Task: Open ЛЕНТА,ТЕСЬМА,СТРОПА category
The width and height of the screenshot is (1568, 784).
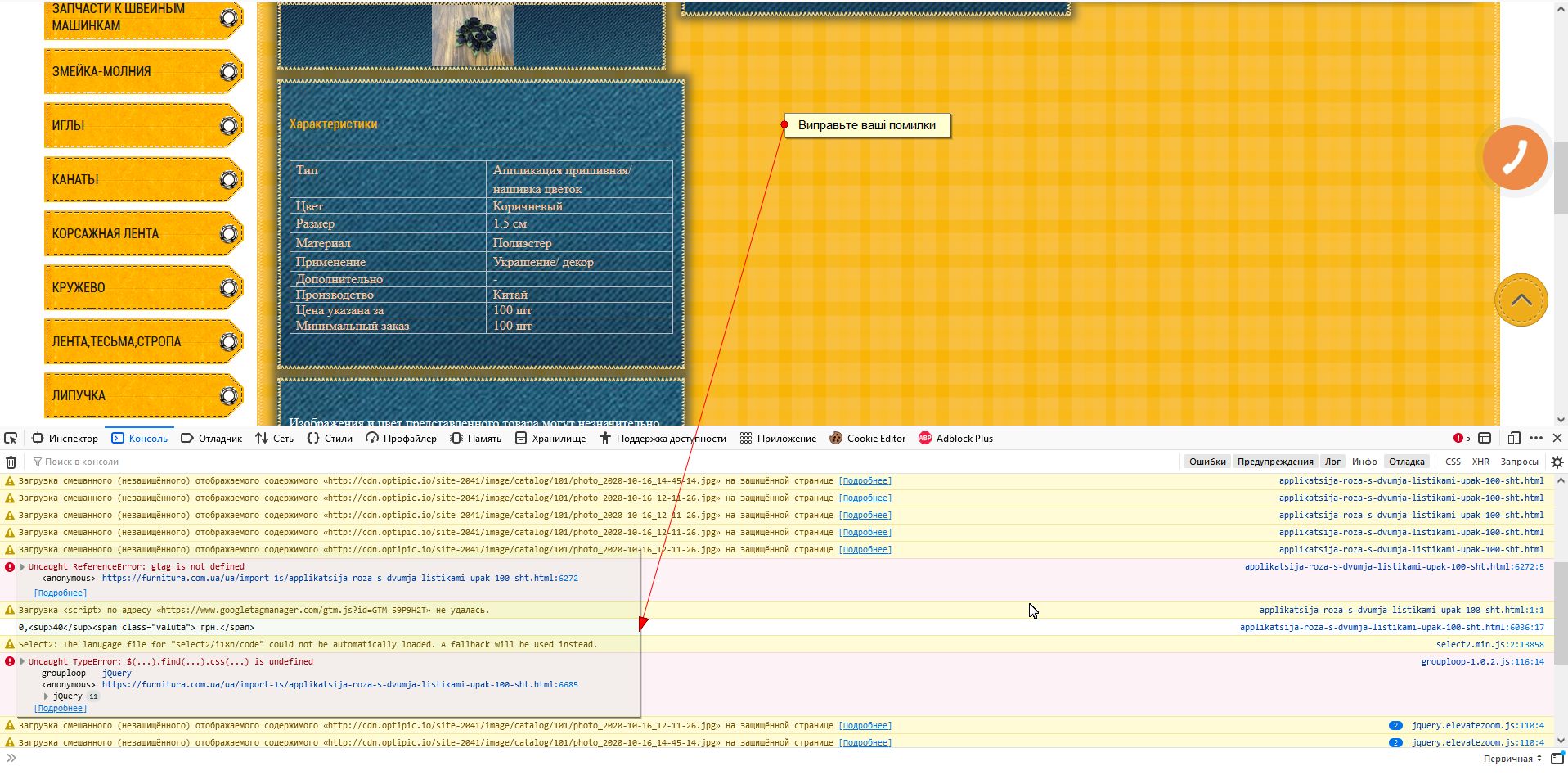Action: tap(144, 341)
